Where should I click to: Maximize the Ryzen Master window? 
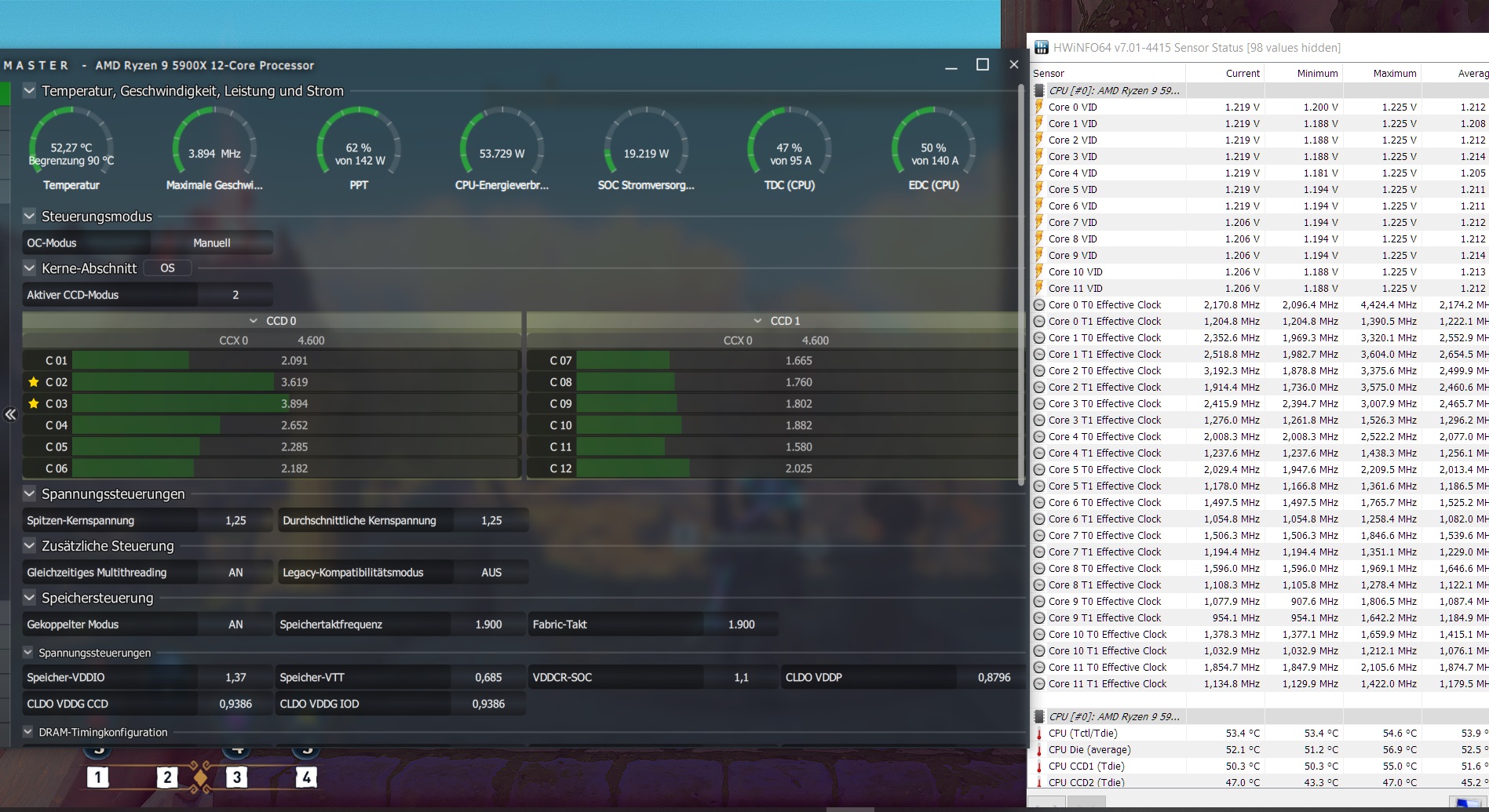click(x=982, y=64)
